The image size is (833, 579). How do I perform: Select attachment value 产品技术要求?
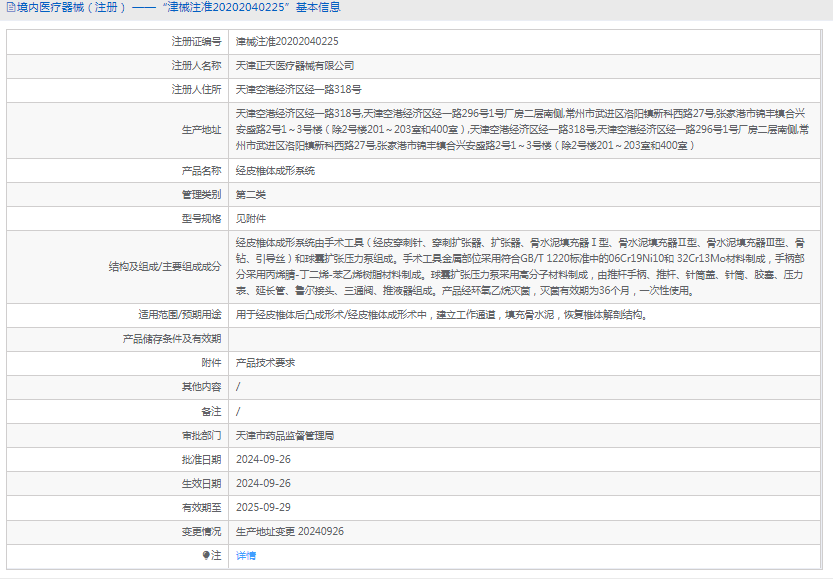[x=265, y=363]
